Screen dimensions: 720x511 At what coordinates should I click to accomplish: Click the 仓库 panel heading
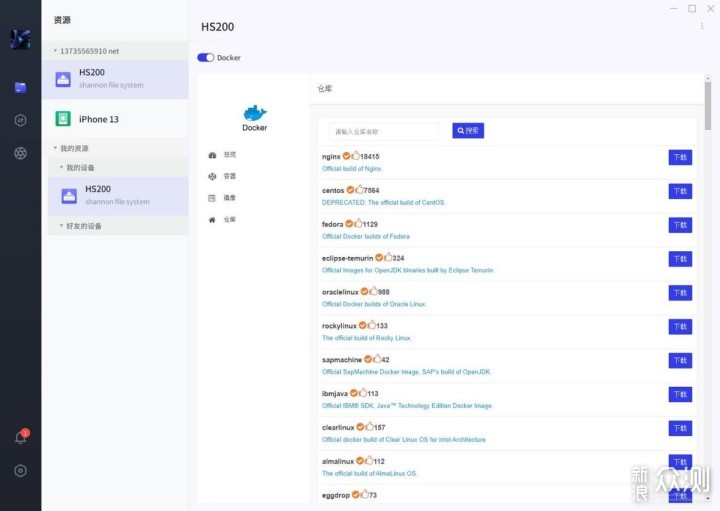(x=325, y=89)
